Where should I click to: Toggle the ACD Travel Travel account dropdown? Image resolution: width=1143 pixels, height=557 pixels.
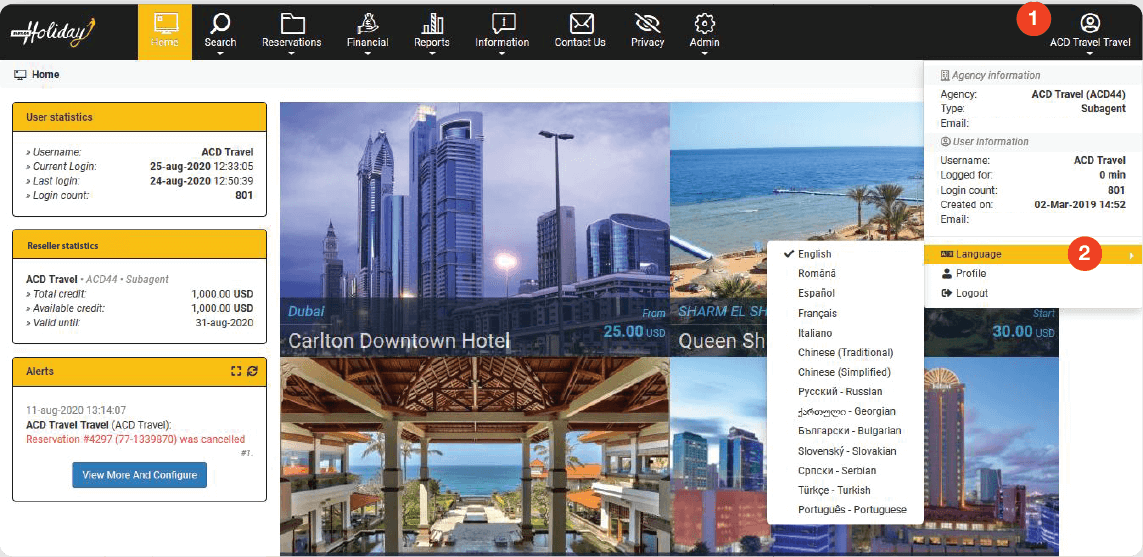1090,31
